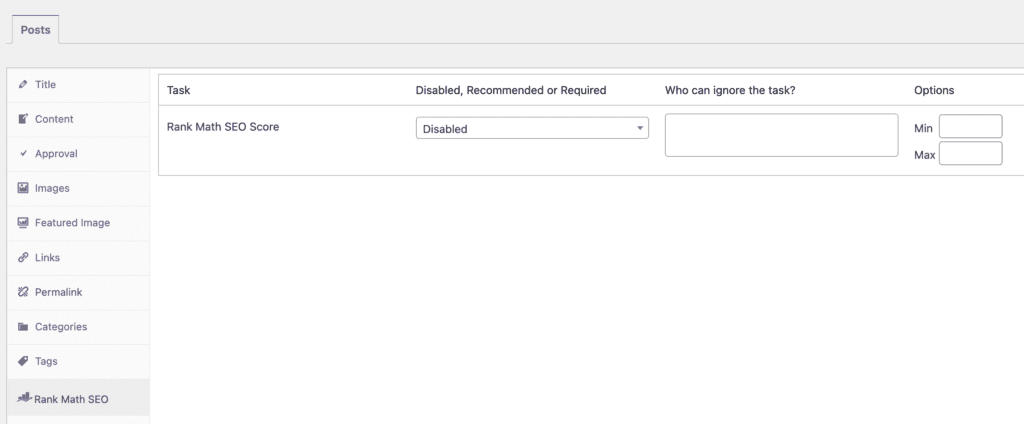Viewport: 1024px width, 424px height.
Task: Click the Content document icon
Action: point(23,119)
